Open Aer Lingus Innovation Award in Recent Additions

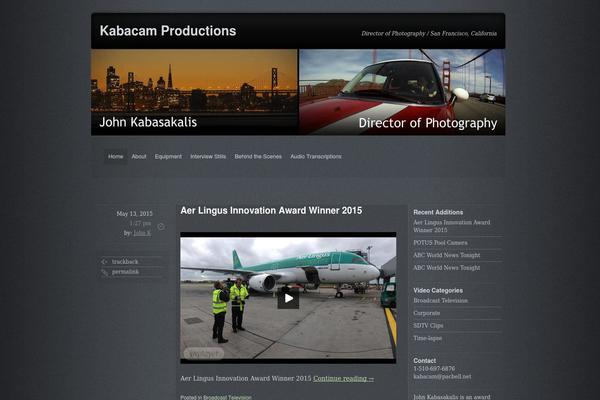(452, 226)
